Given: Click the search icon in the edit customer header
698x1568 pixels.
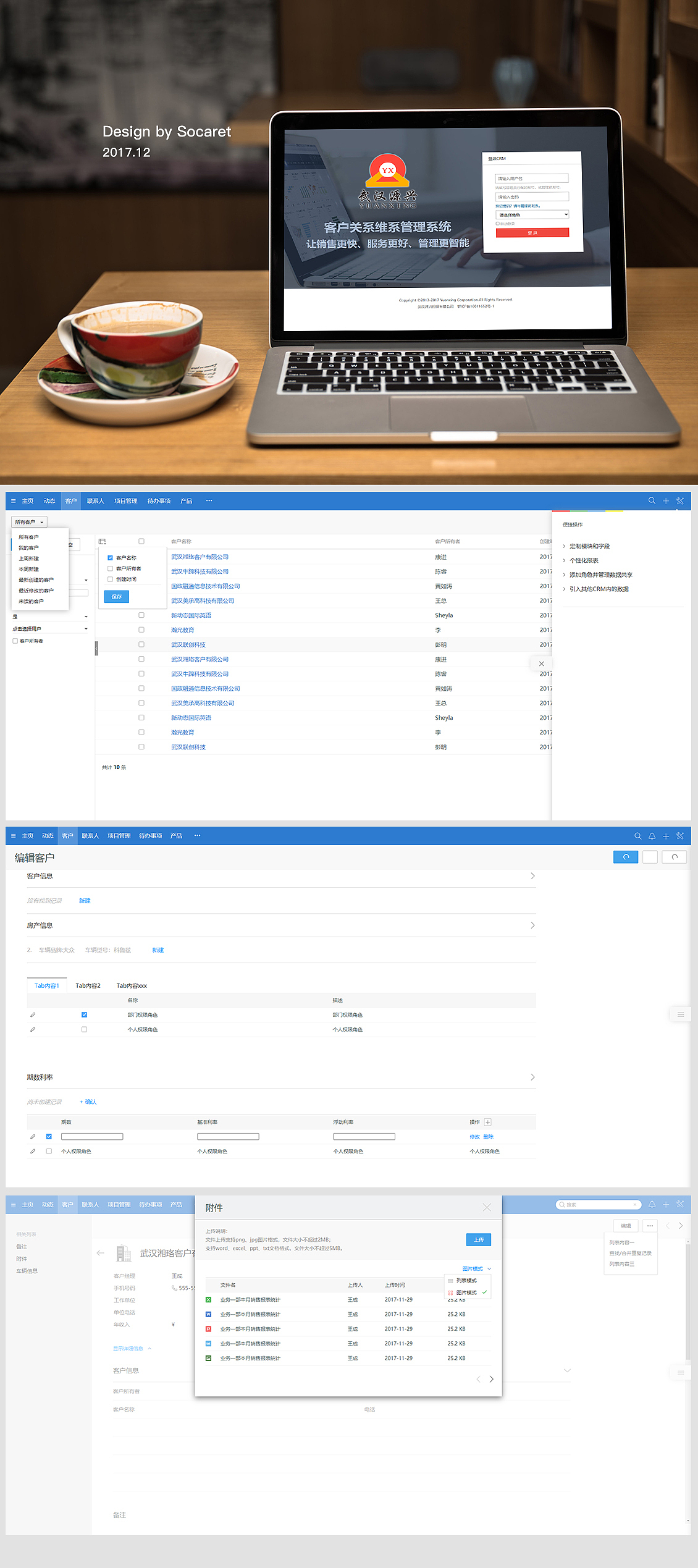Looking at the screenshot, I should [x=638, y=836].
